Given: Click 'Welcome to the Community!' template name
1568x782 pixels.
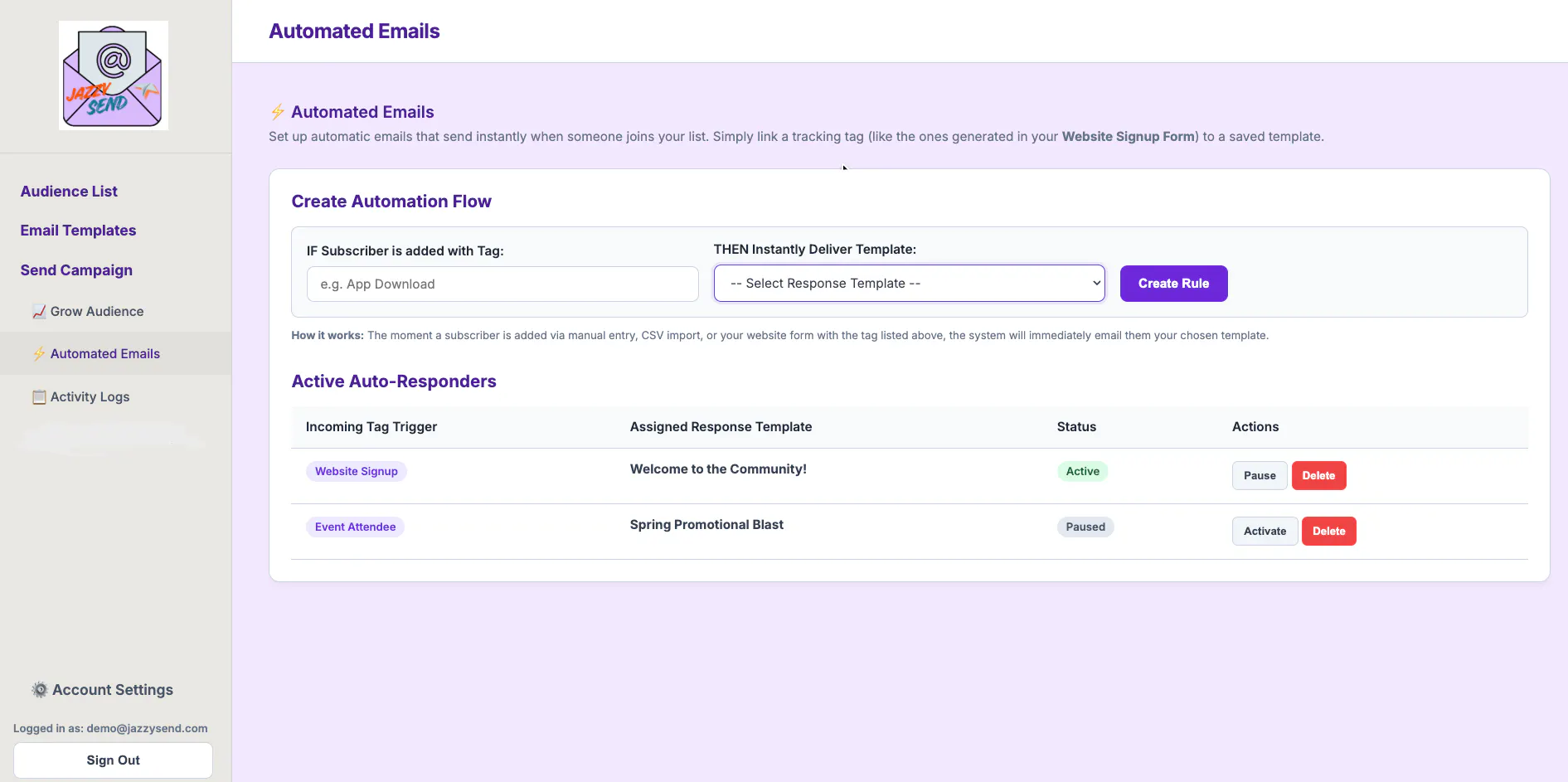Looking at the screenshot, I should coord(718,469).
